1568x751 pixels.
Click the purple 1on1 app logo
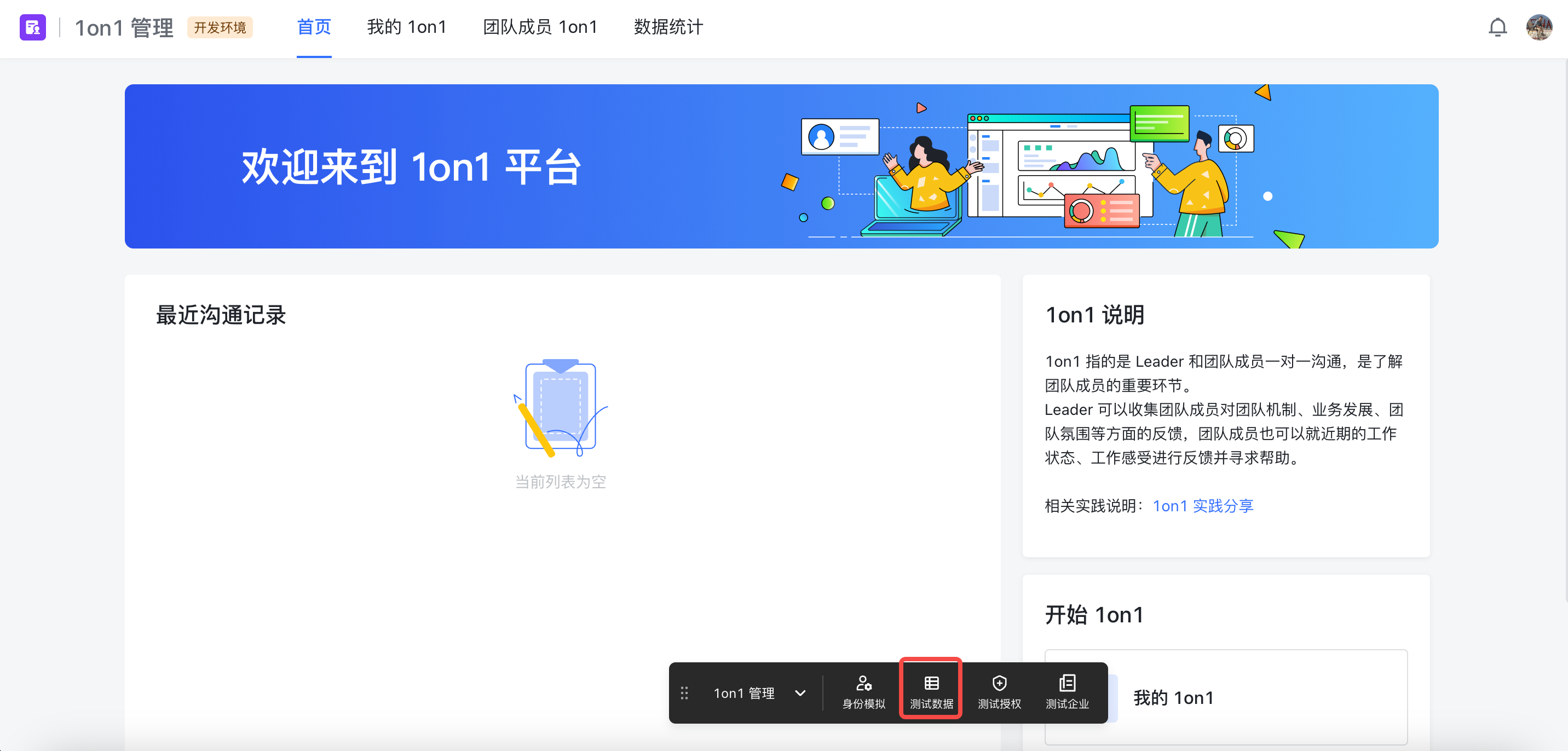pyautogui.click(x=33, y=27)
